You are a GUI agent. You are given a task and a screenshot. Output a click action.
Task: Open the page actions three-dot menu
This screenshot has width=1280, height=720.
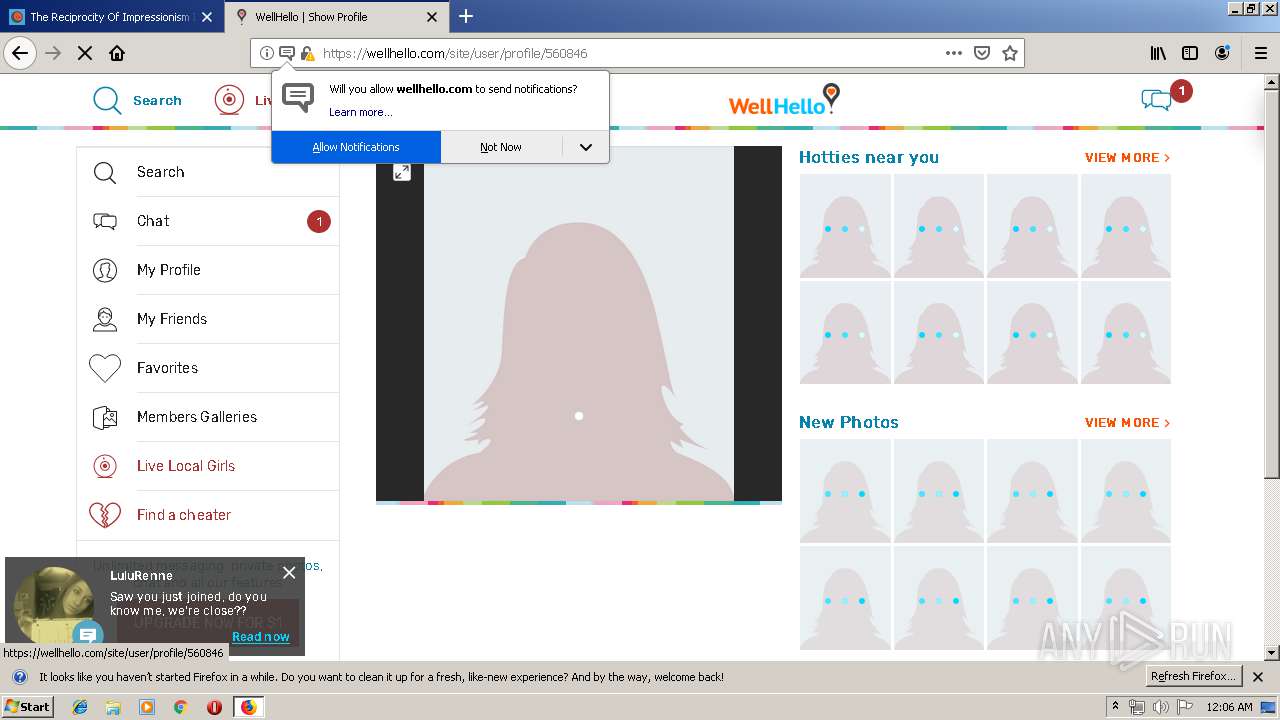[x=954, y=53]
